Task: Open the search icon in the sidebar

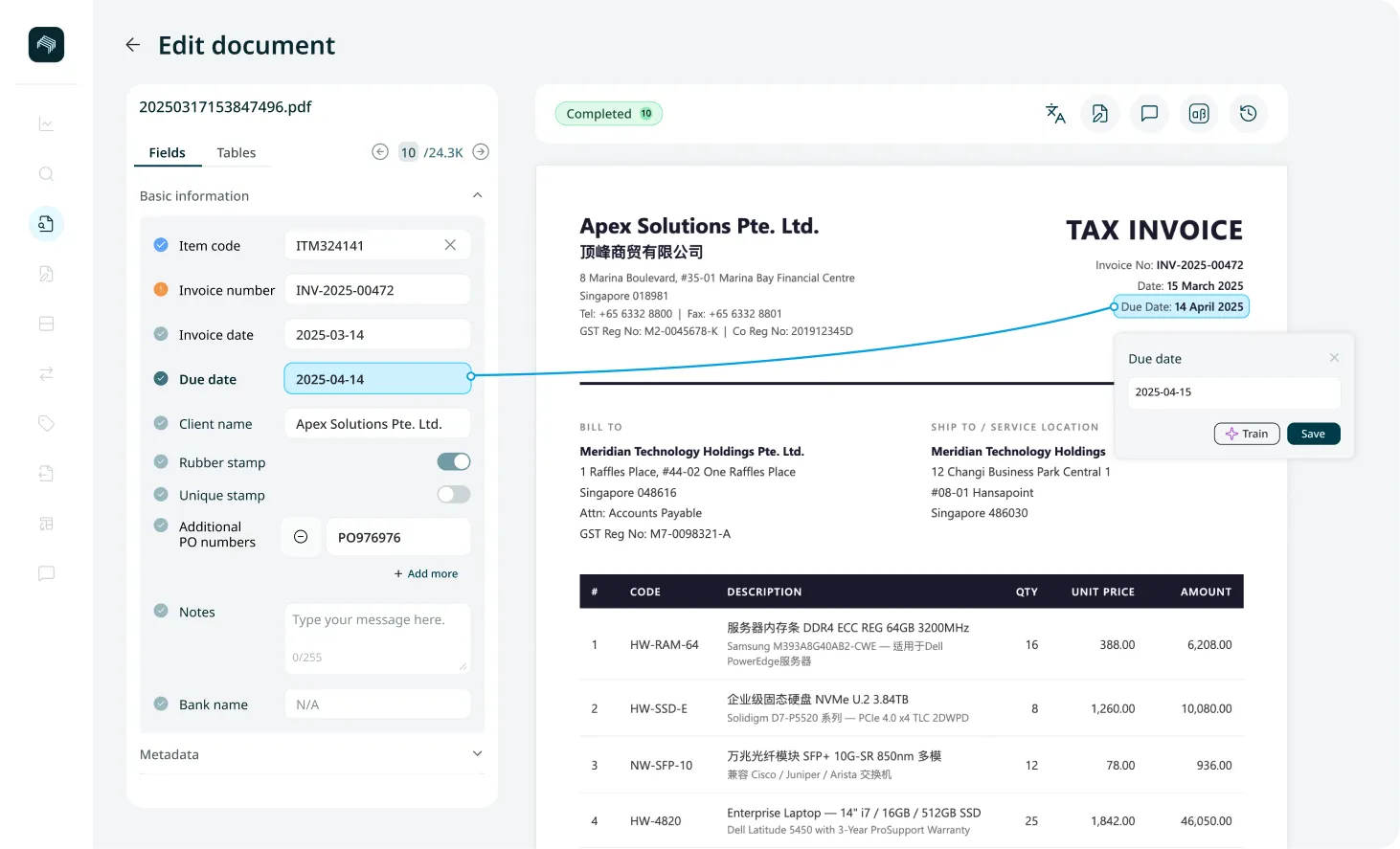Action: coord(46,174)
